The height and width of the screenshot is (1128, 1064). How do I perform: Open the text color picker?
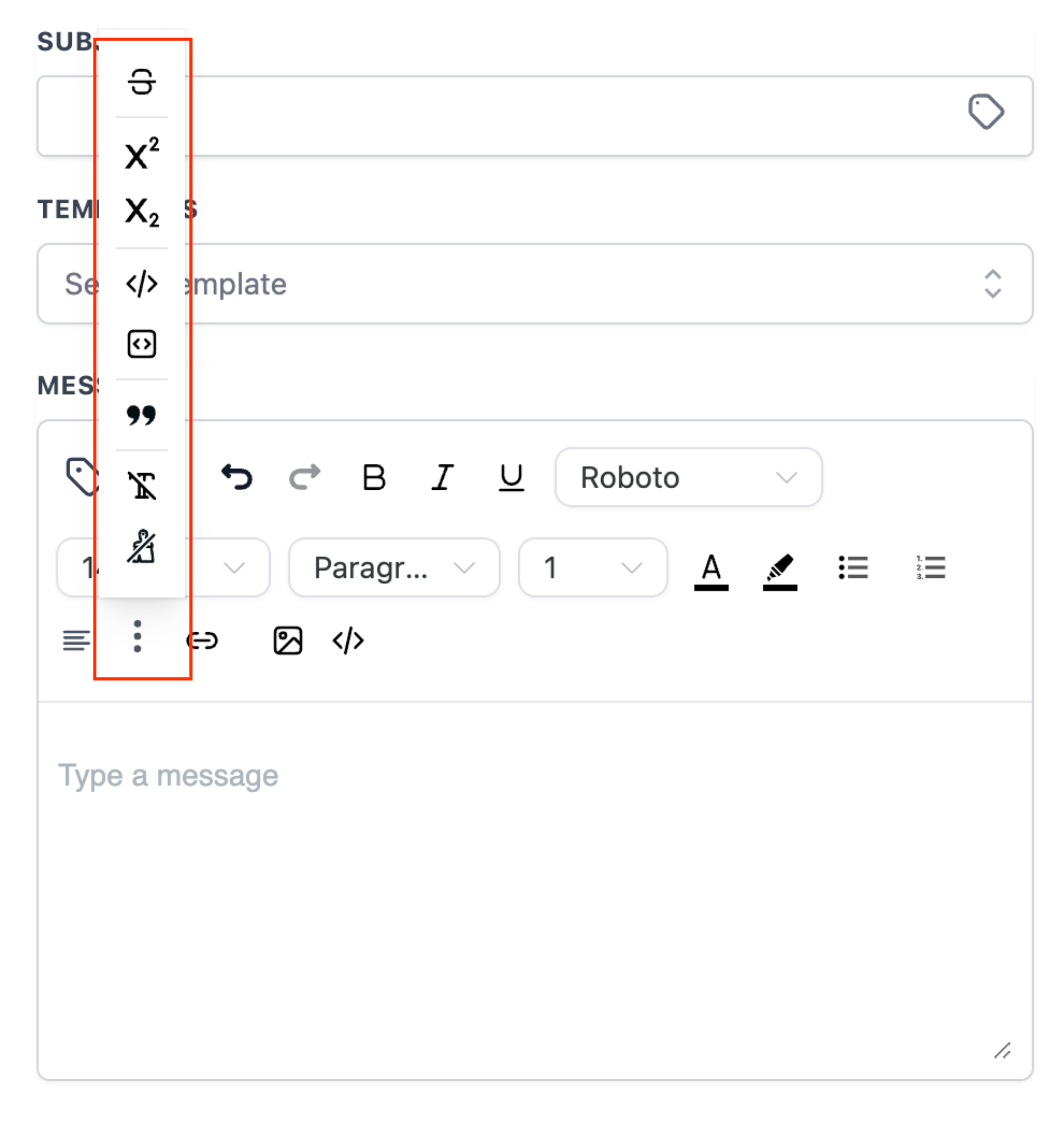point(711,571)
